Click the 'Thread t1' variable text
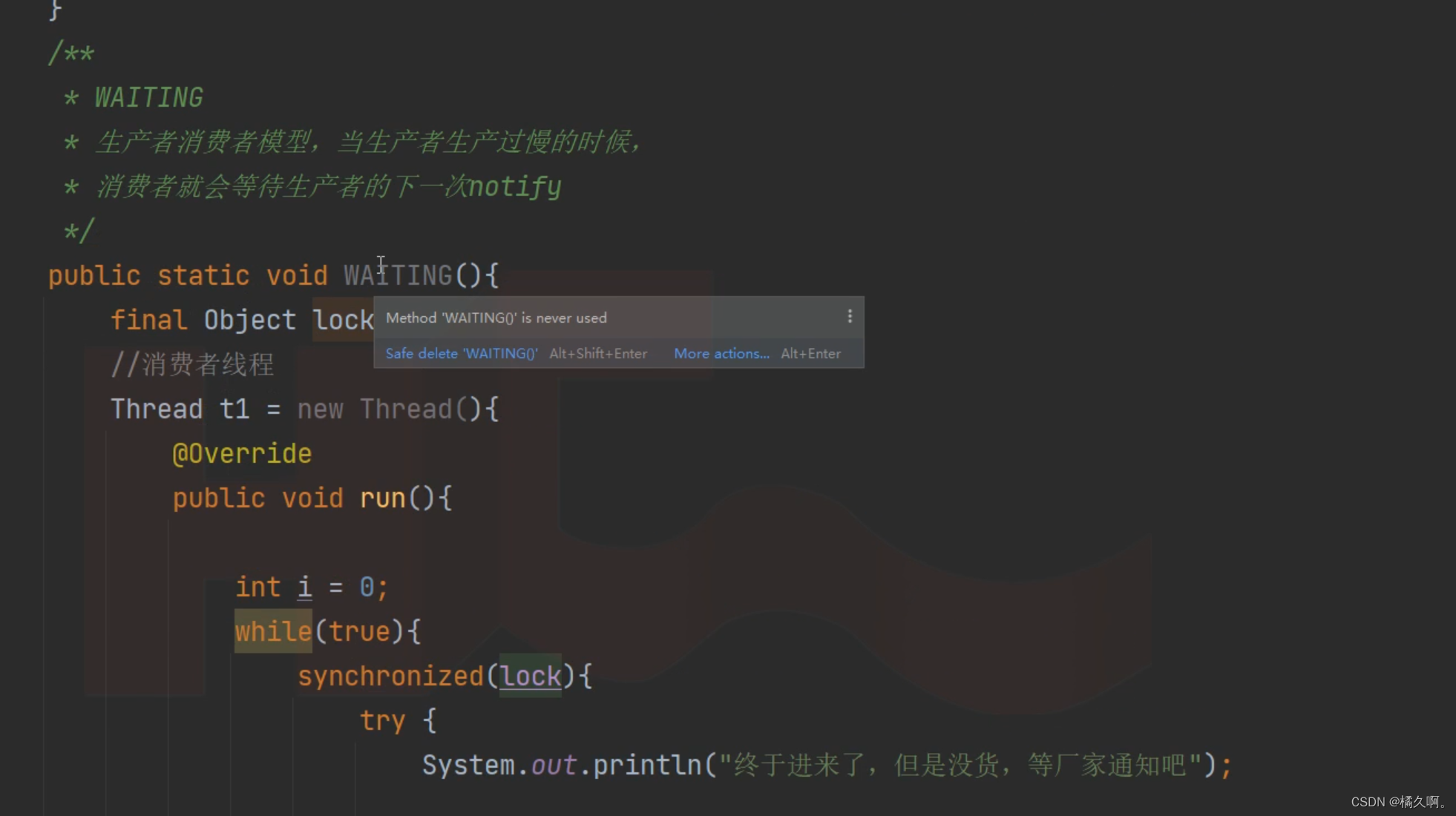The image size is (1456, 816). (180, 409)
